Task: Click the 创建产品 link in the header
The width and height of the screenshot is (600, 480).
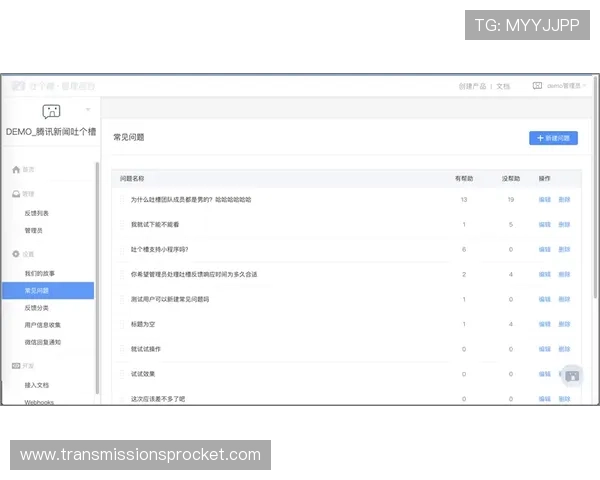Action: pyautogui.click(x=472, y=86)
